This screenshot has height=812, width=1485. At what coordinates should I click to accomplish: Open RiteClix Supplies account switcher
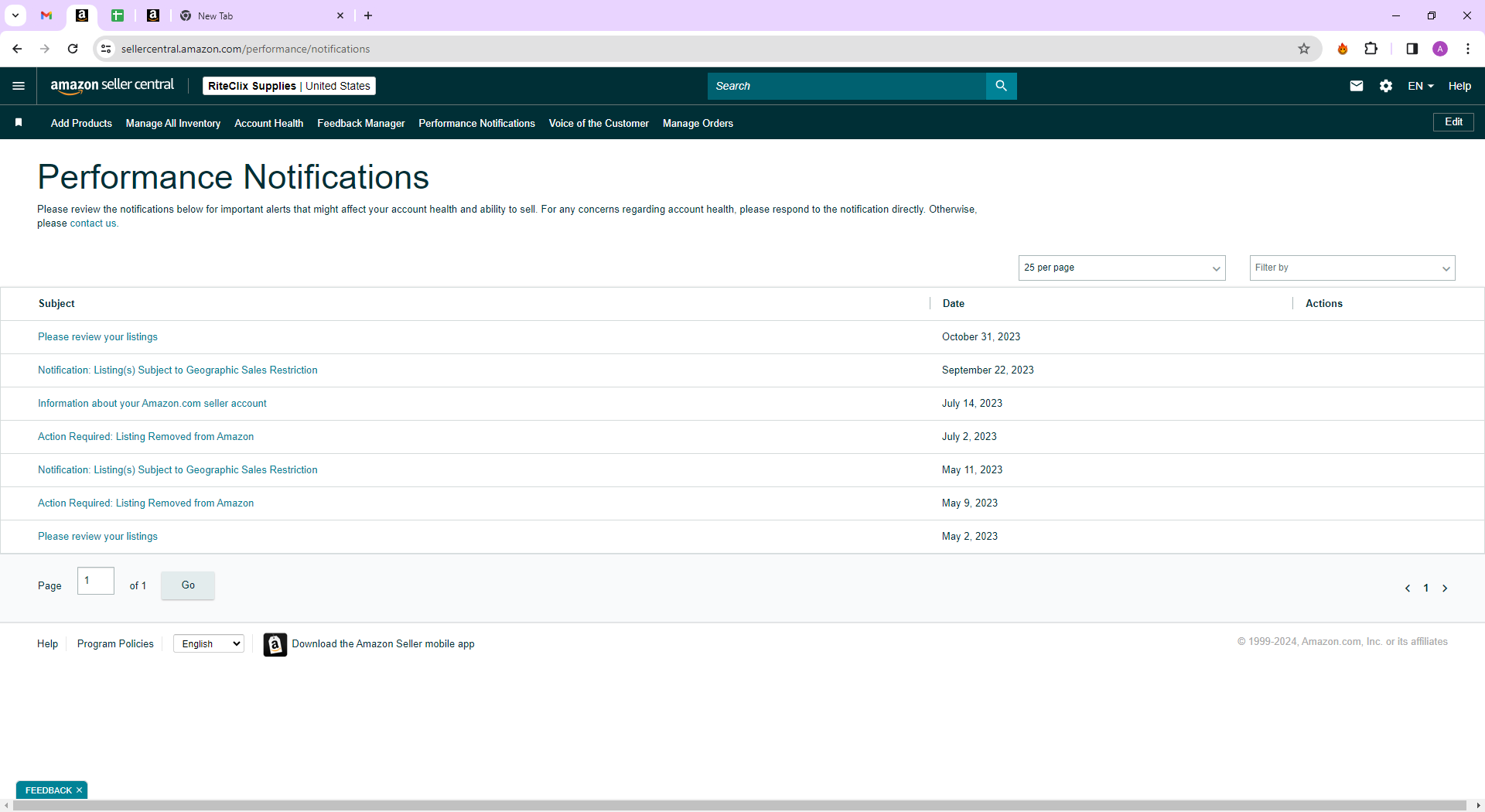pos(289,86)
